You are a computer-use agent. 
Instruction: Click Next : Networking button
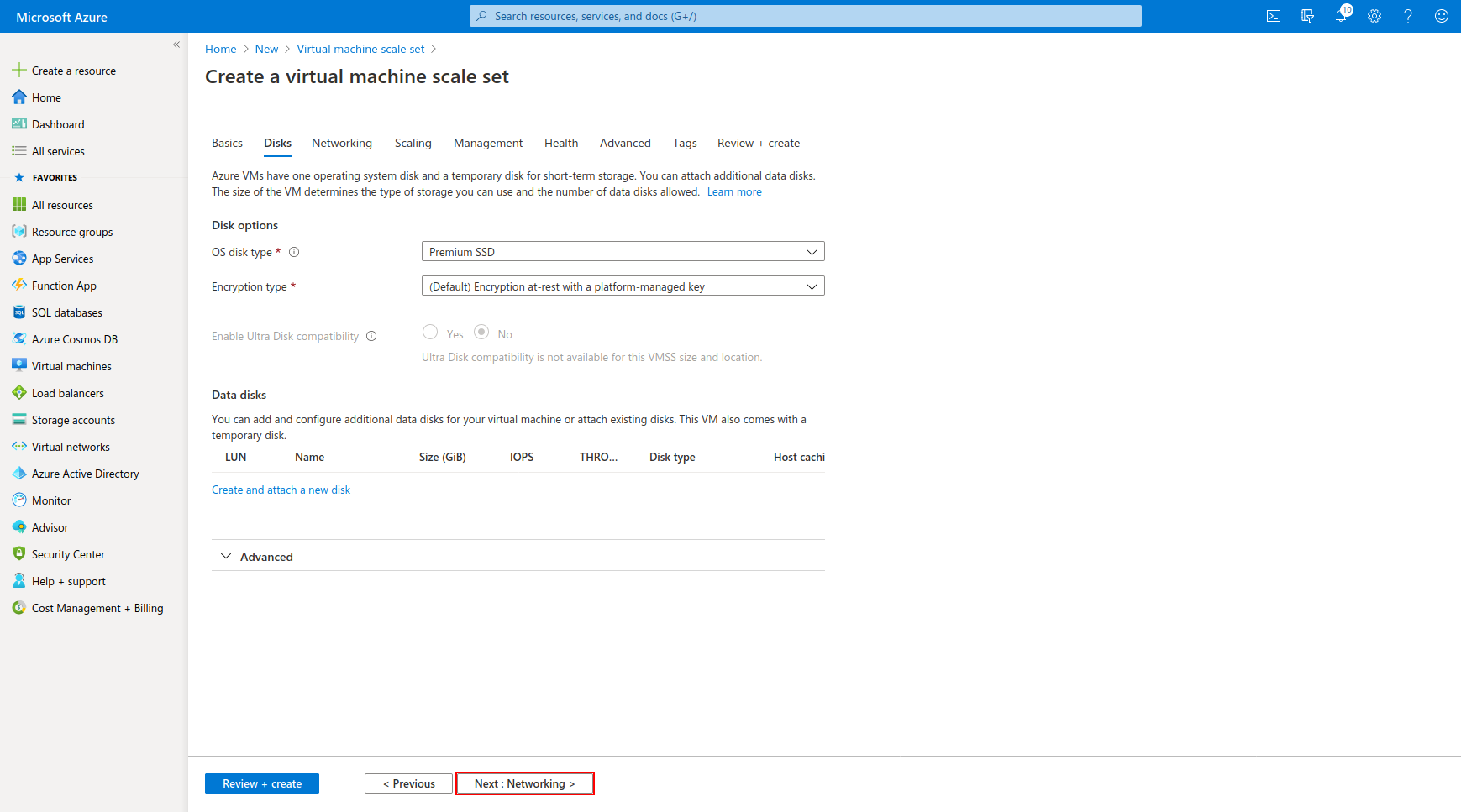pos(525,783)
